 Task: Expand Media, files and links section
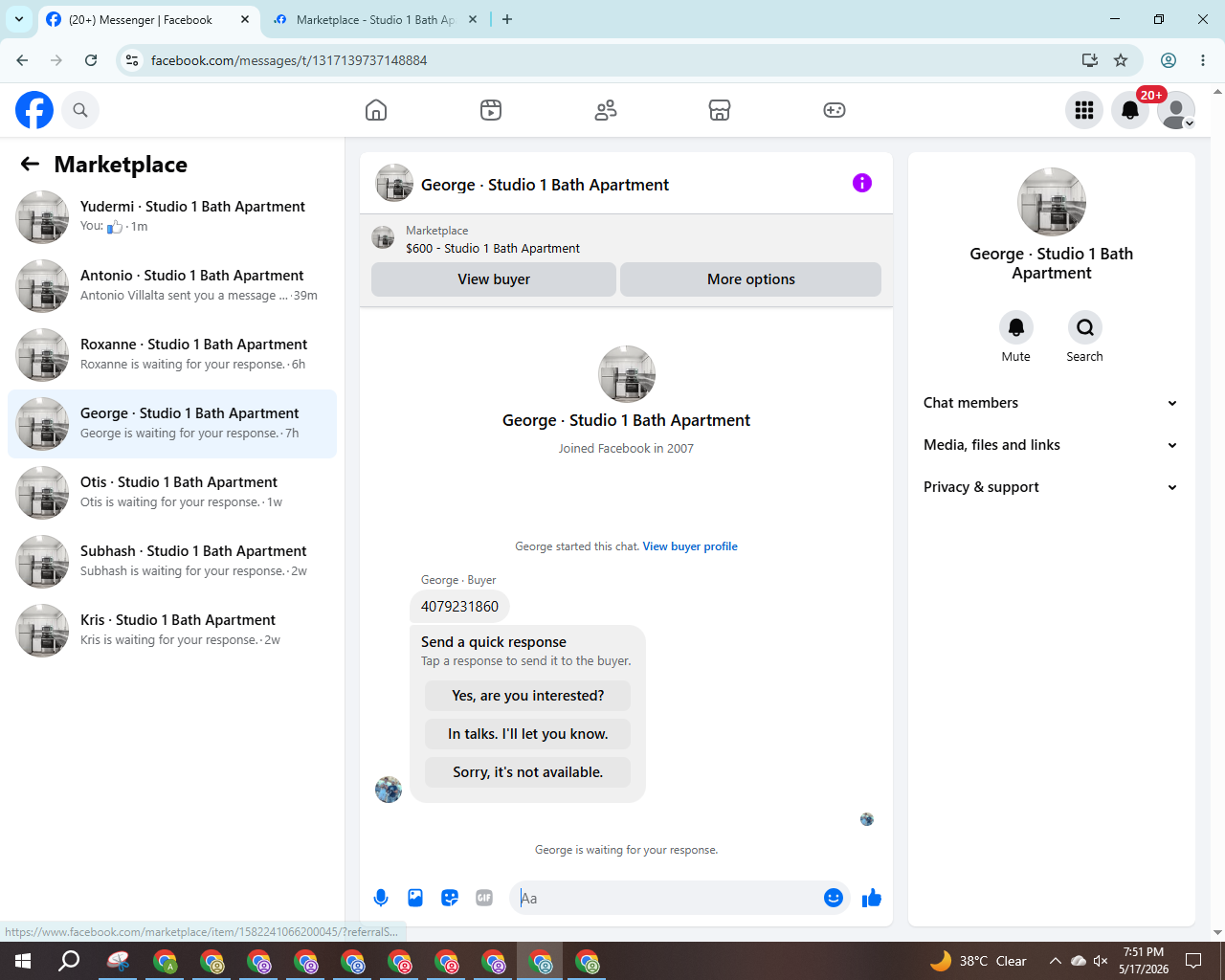coord(1051,445)
